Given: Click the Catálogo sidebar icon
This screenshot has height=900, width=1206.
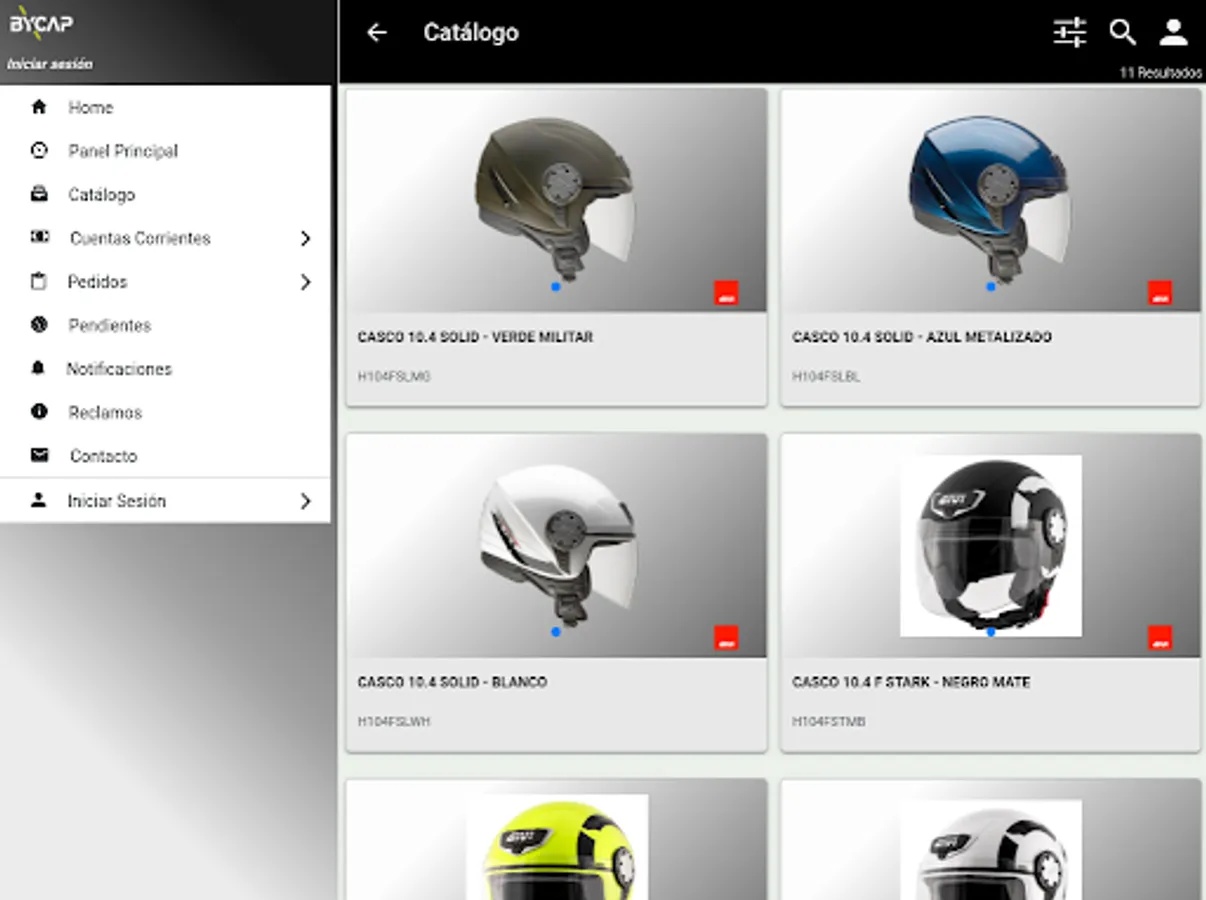Looking at the screenshot, I should [x=39, y=194].
